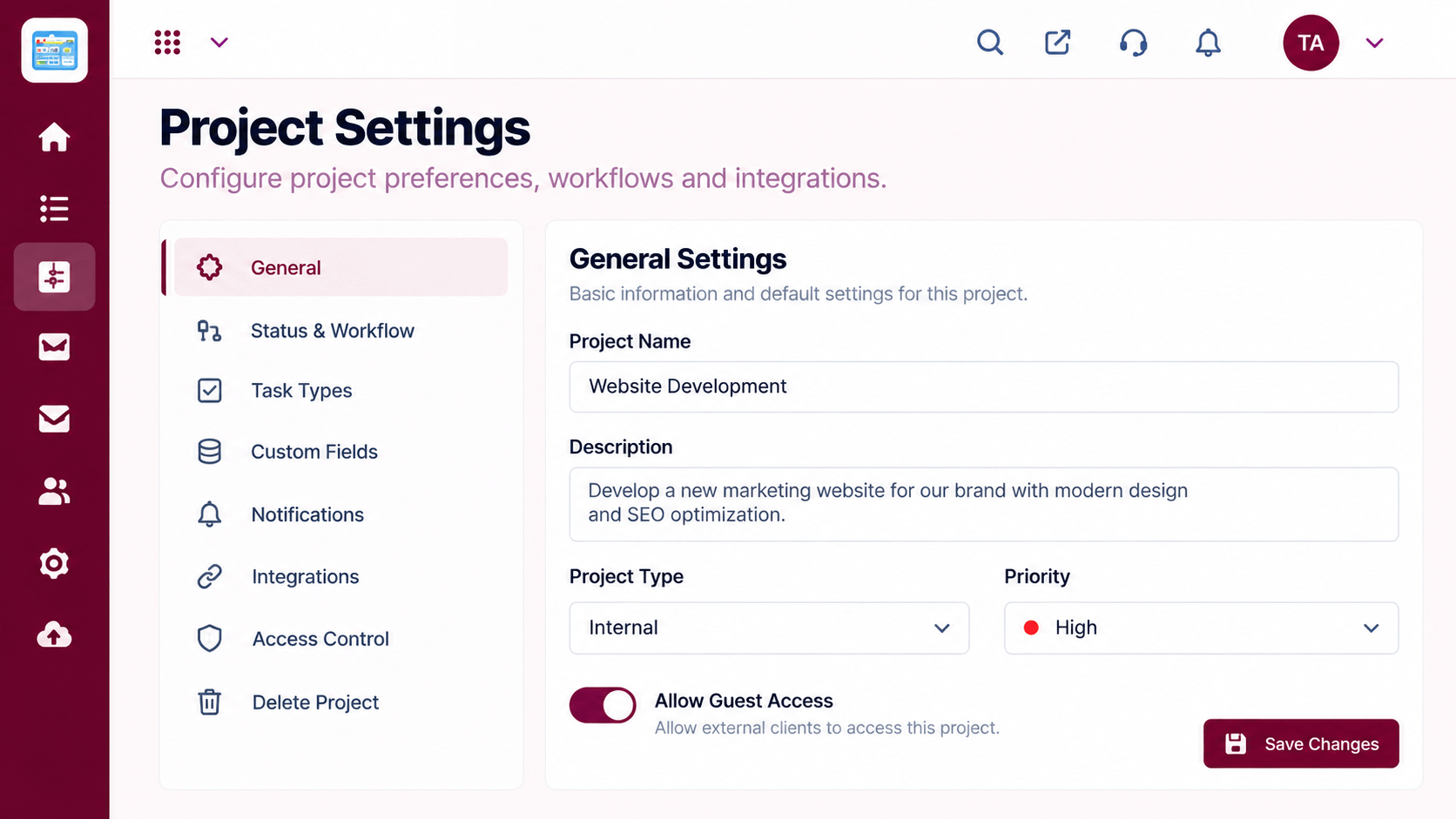
Task: Open notifications bell in top bar
Action: [x=1208, y=43]
